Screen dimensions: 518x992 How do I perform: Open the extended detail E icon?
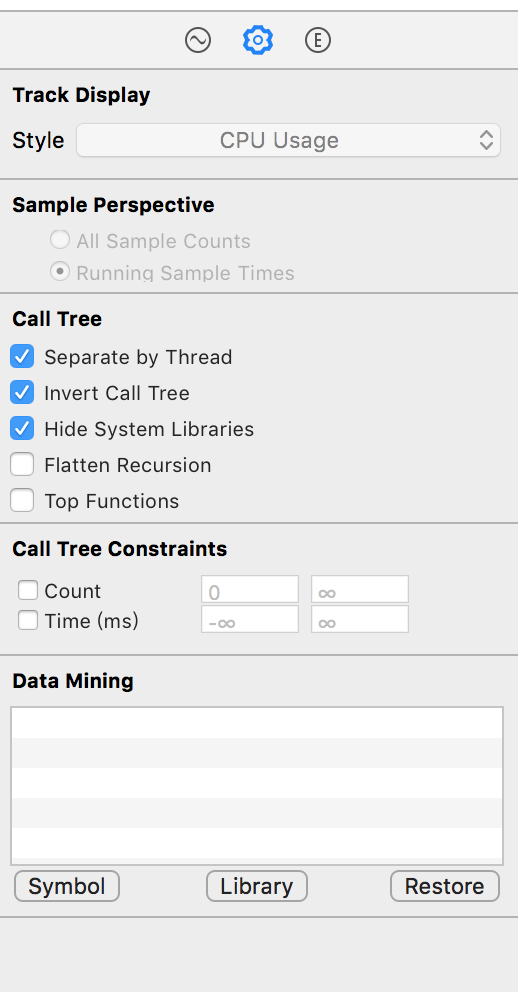[318, 41]
